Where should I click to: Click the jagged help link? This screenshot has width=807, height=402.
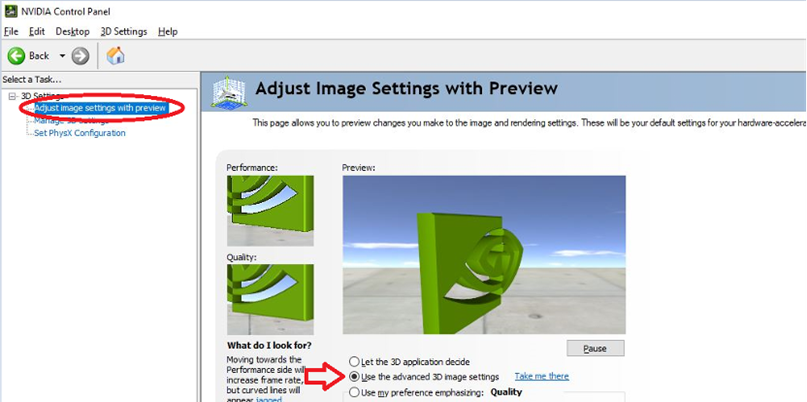tap(269, 399)
